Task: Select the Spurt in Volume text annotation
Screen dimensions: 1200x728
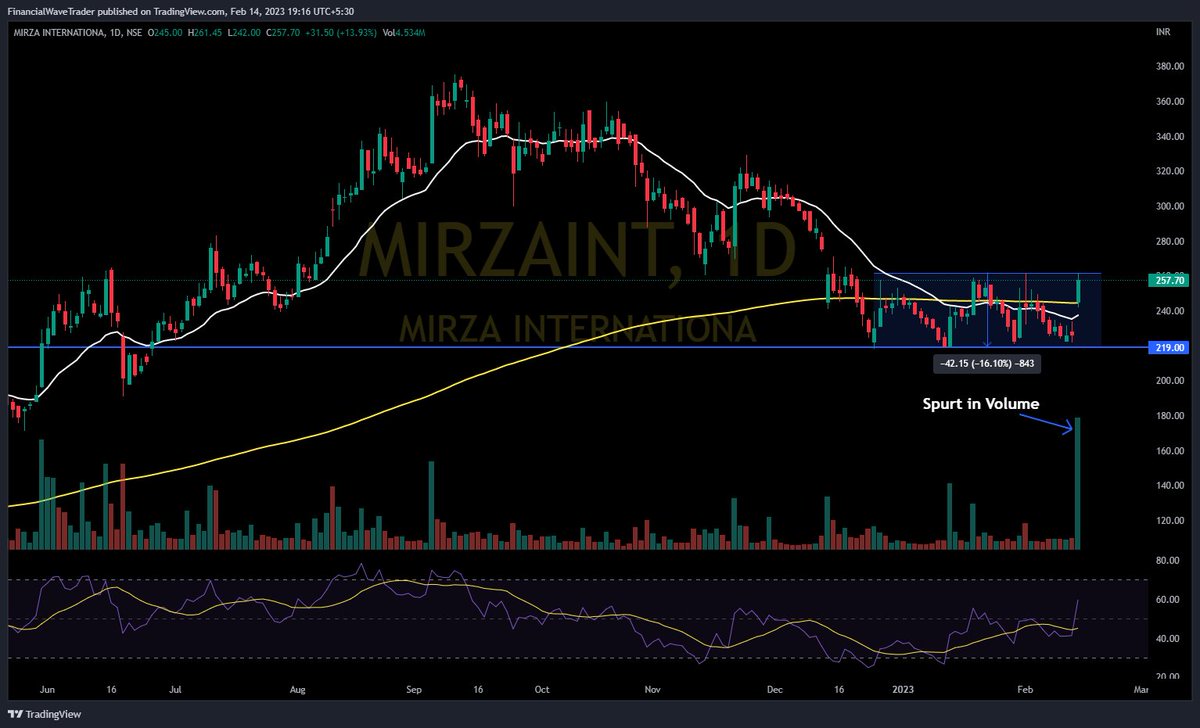Action: pos(981,405)
